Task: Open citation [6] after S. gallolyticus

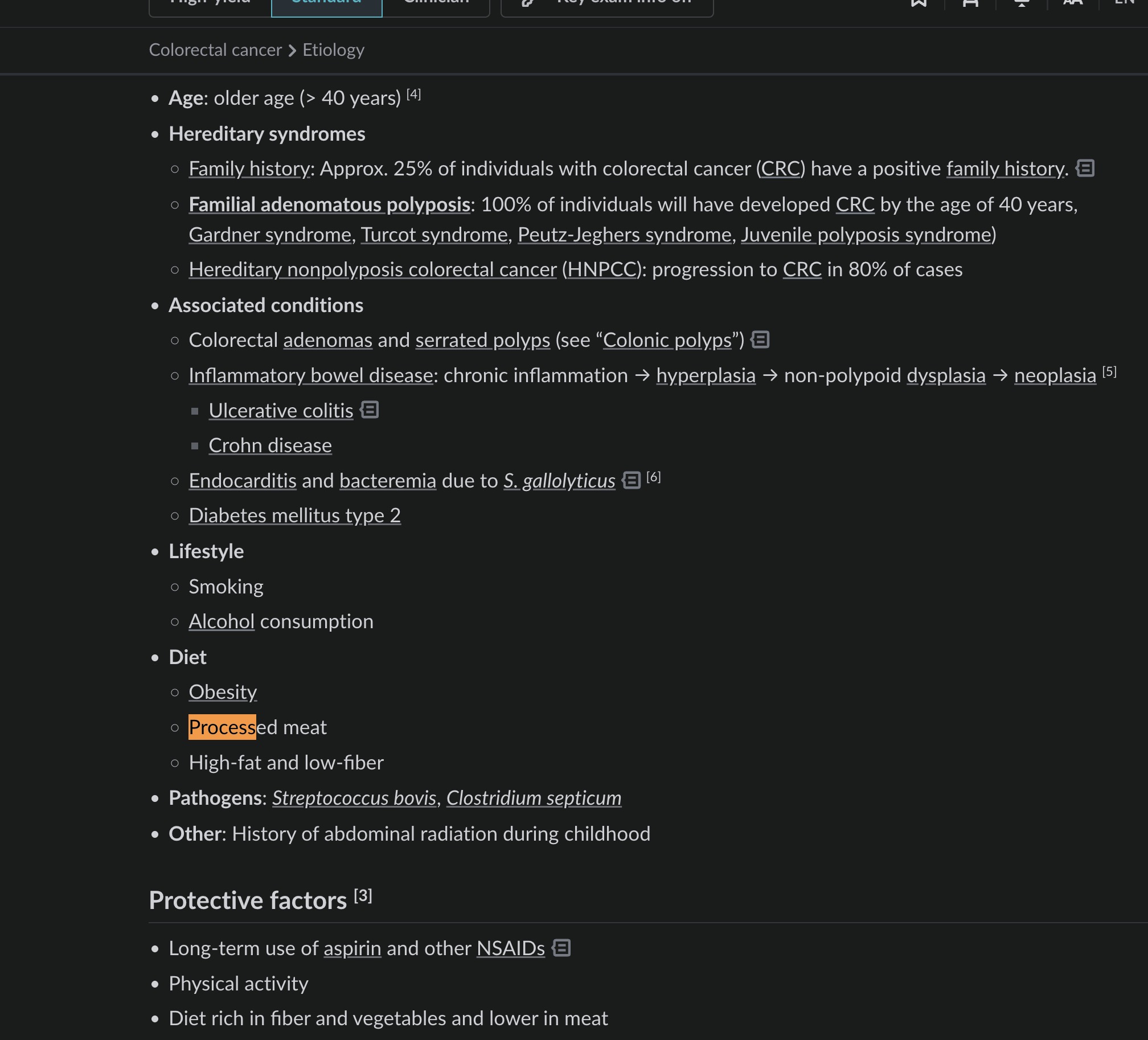Action: pyautogui.click(x=654, y=477)
